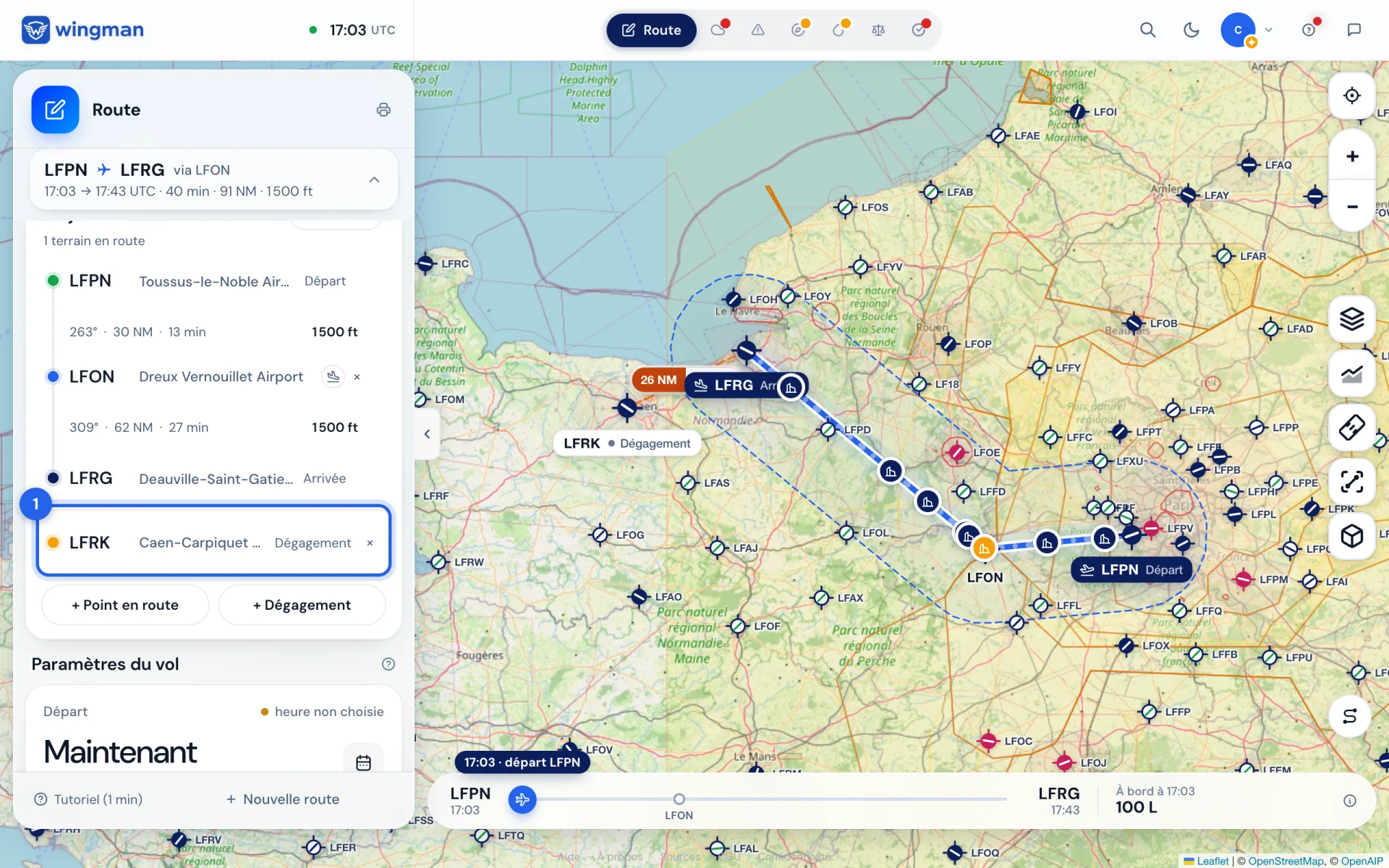The image size is (1389, 868).
Task: Add a Point en route
Action: [x=125, y=605]
